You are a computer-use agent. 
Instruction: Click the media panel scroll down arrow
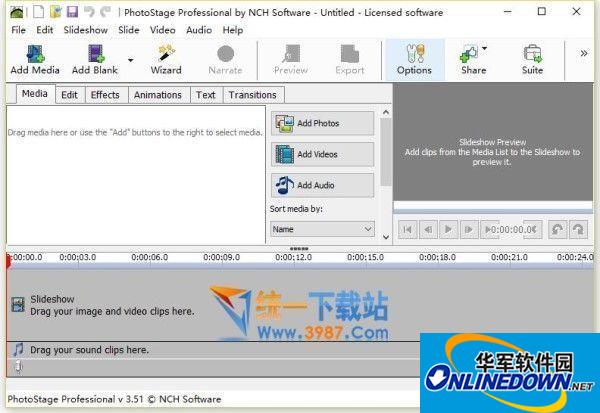pos(386,237)
